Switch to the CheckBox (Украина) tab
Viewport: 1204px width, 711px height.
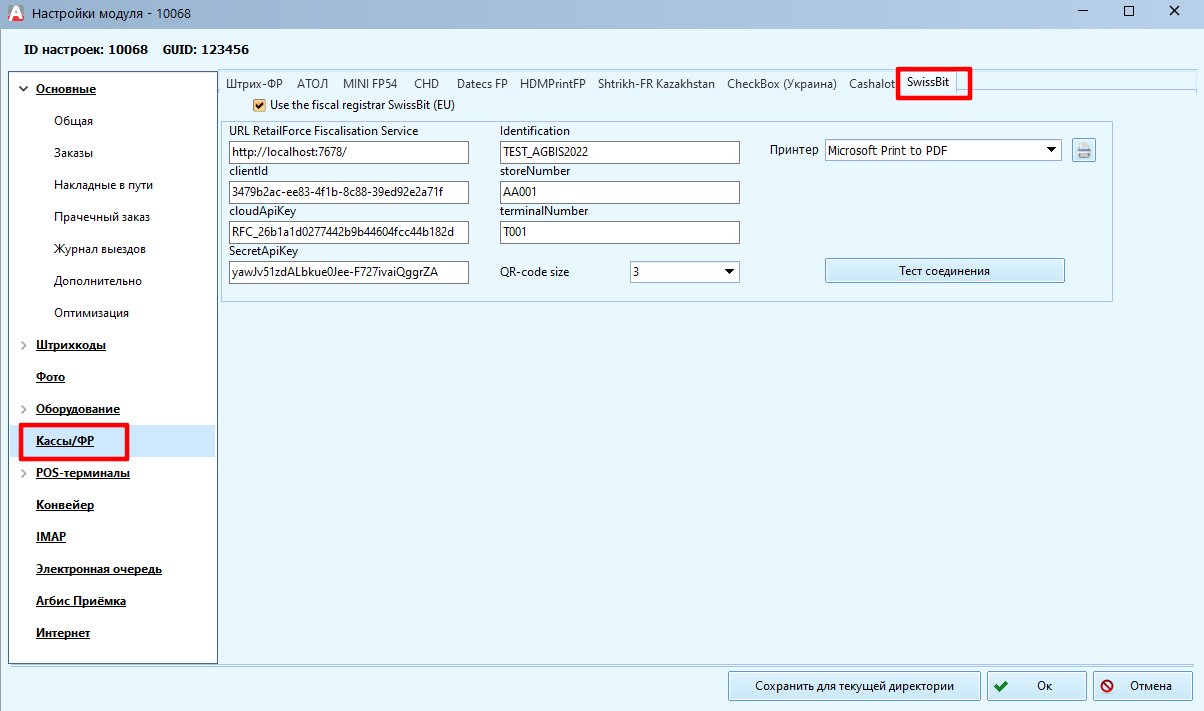coord(781,84)
